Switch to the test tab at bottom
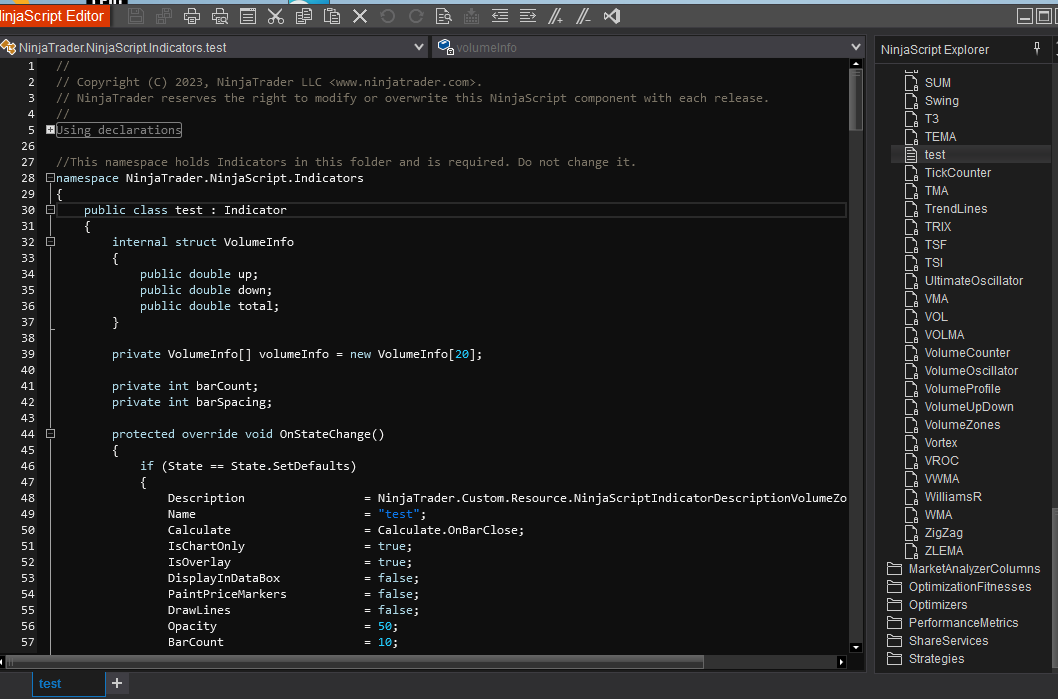The width and height of the screenshot is (1058, 699). click(x=50, y=683)
